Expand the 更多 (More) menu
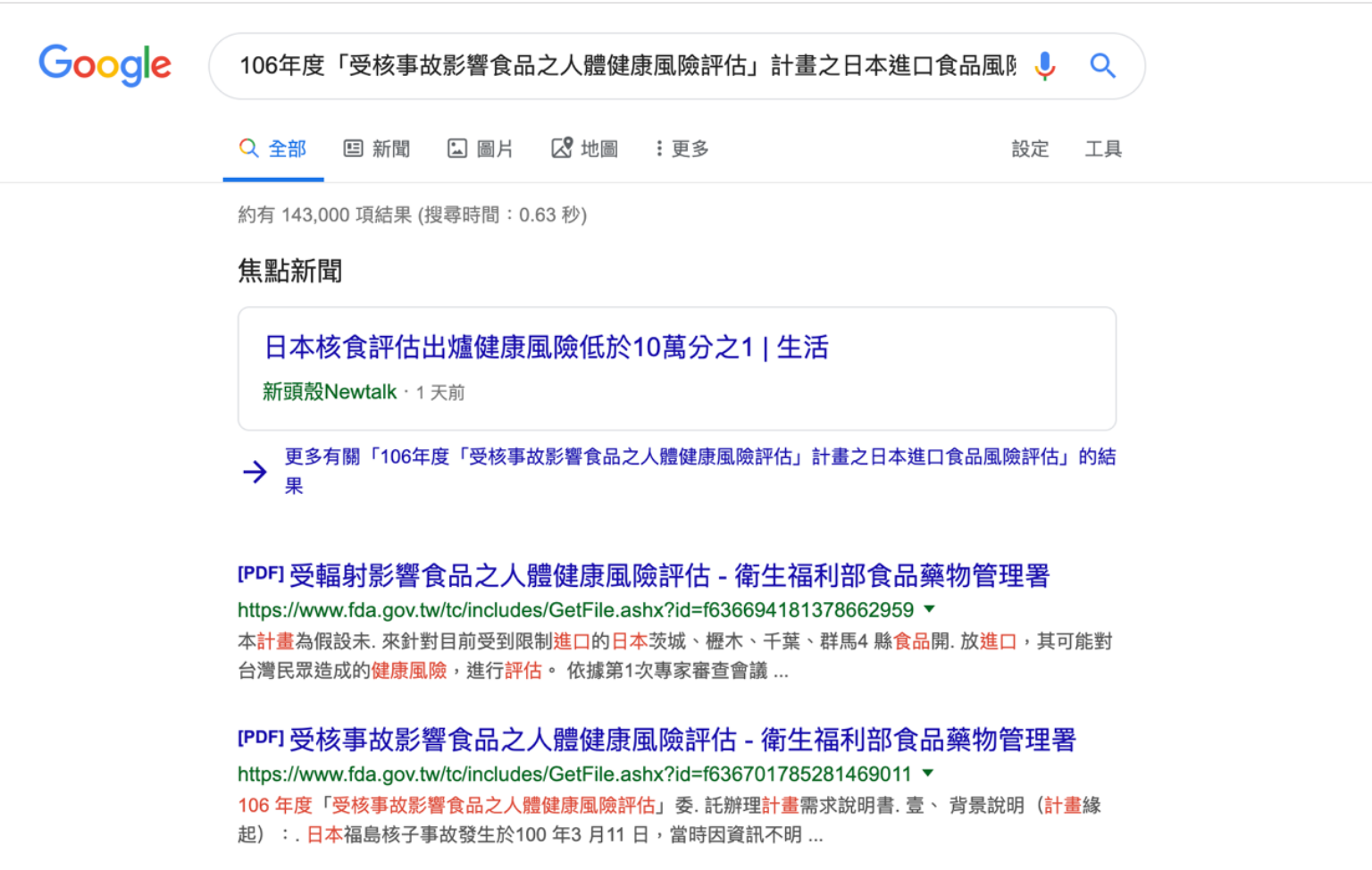 pos(682,149)
